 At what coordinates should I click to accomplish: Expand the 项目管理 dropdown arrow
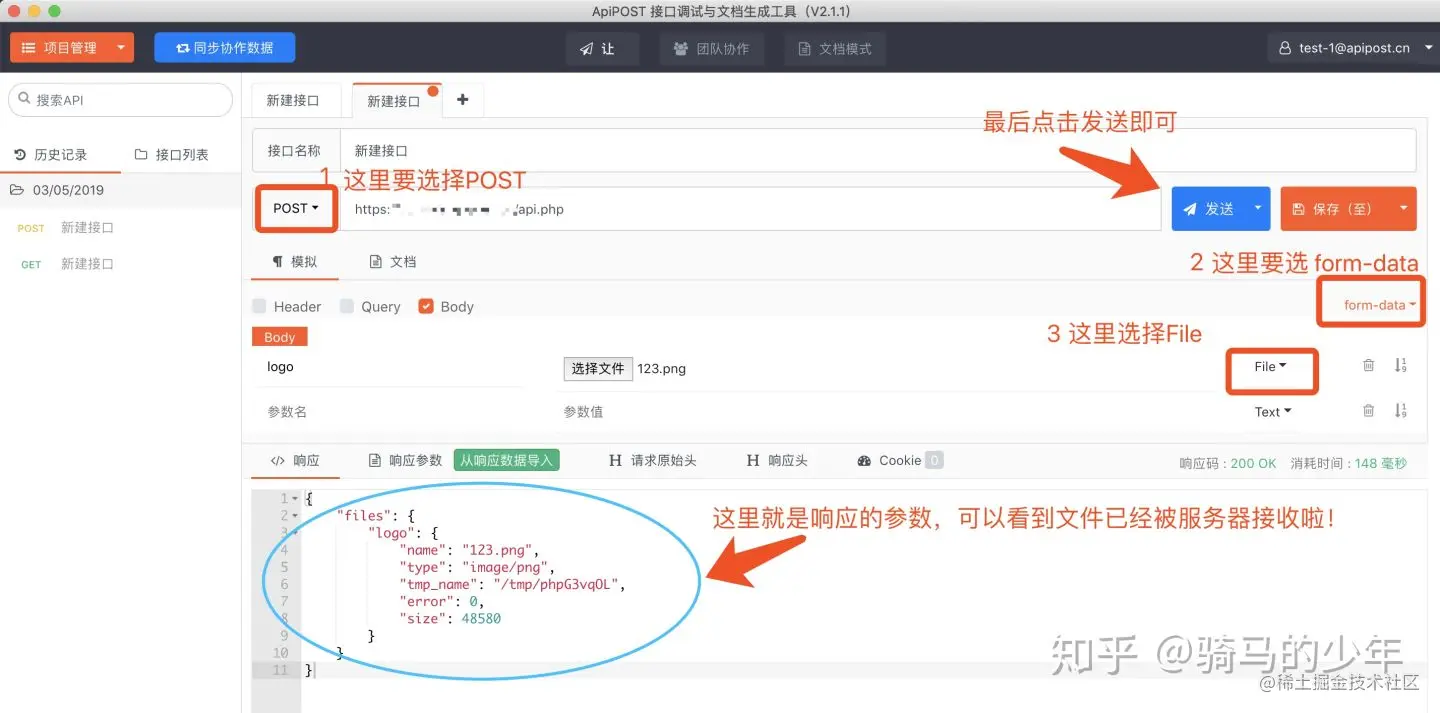pos(121,48)
